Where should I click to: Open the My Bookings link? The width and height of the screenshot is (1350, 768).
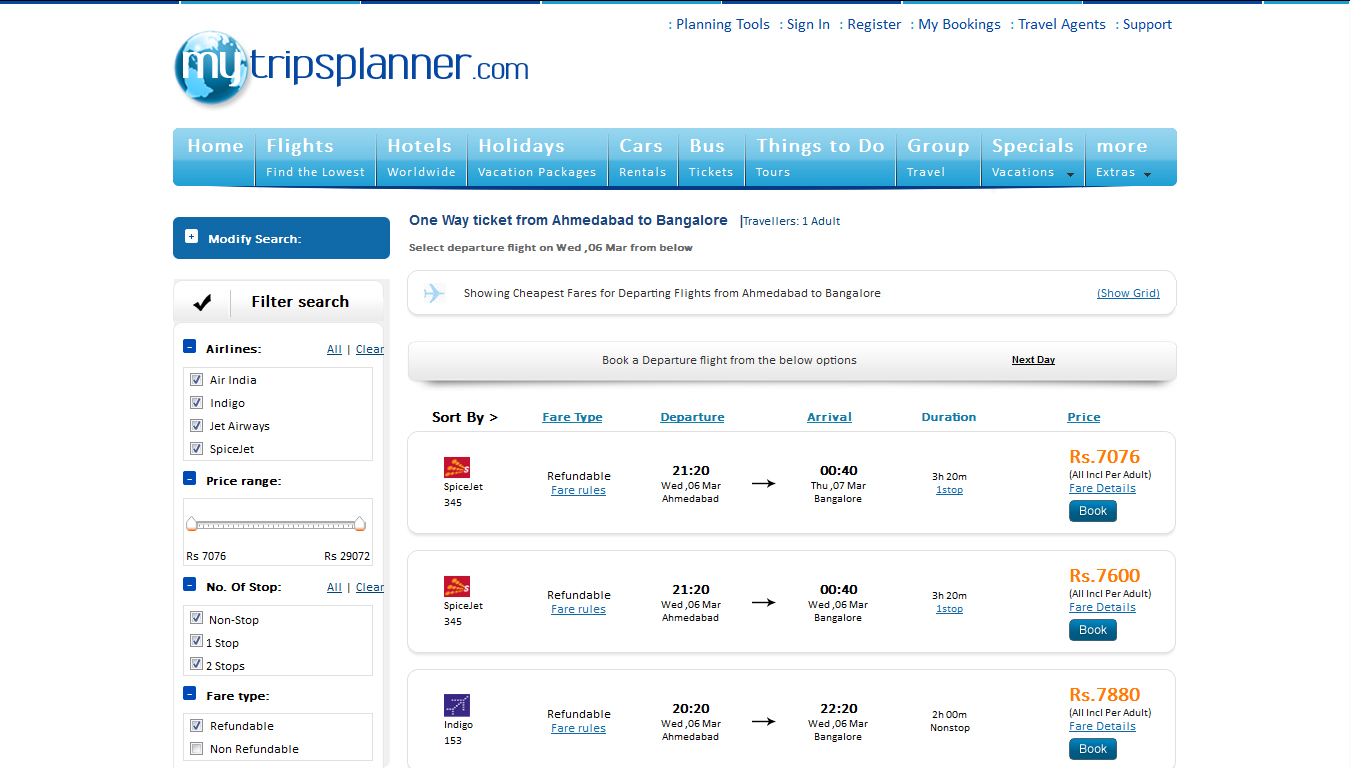coord(959,24)
